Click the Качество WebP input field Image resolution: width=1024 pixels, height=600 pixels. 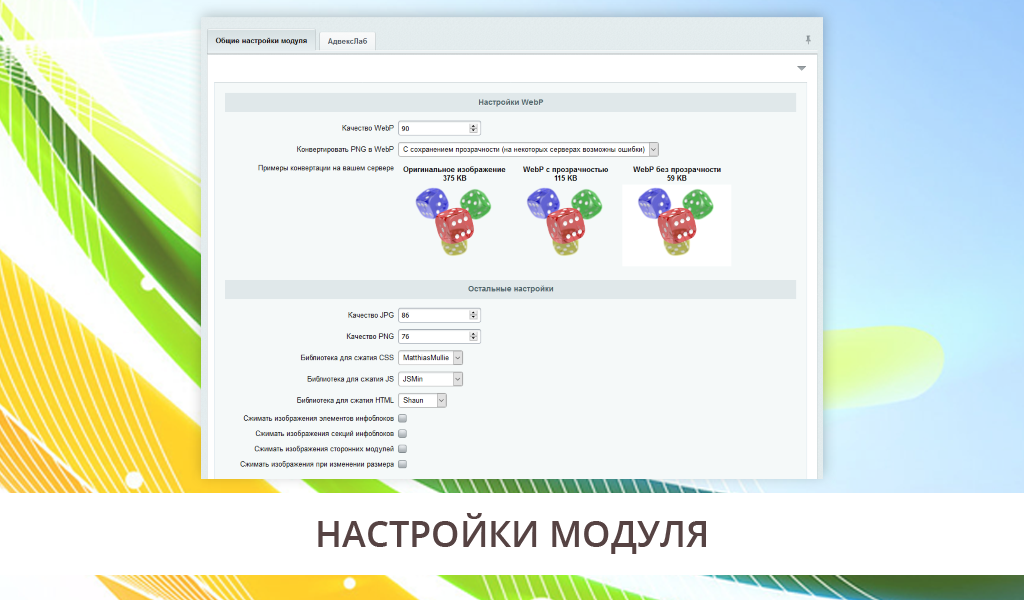[433, 129]
